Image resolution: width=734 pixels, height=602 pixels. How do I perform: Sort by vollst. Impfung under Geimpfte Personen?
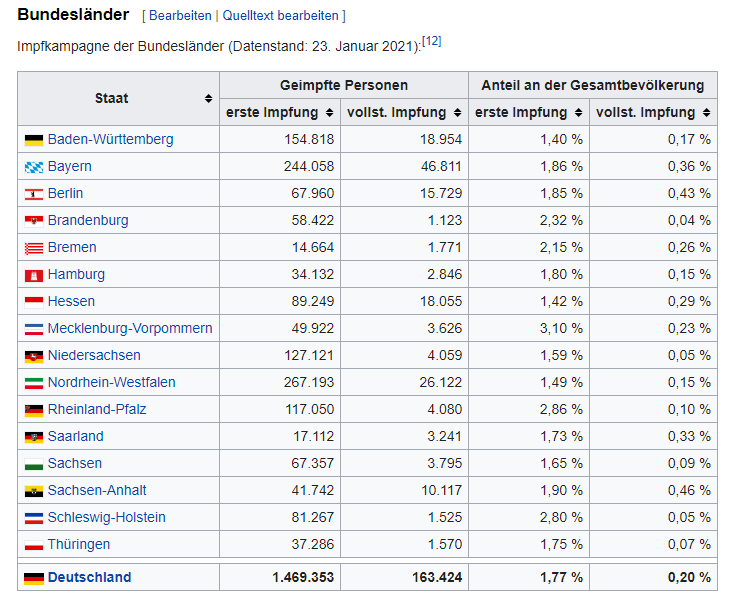tap(457, 113)
